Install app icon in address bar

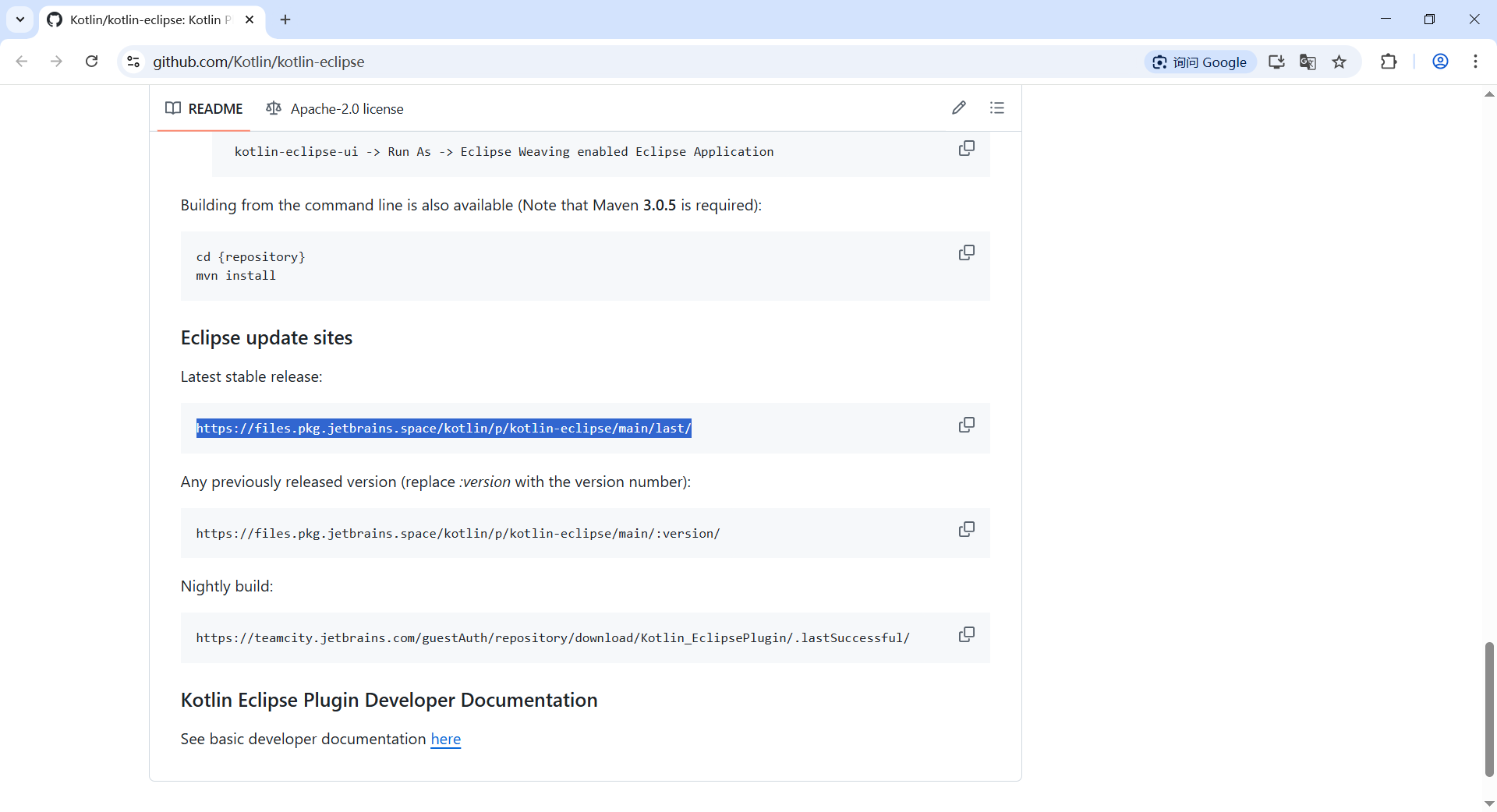click(x=1276, y=62)
